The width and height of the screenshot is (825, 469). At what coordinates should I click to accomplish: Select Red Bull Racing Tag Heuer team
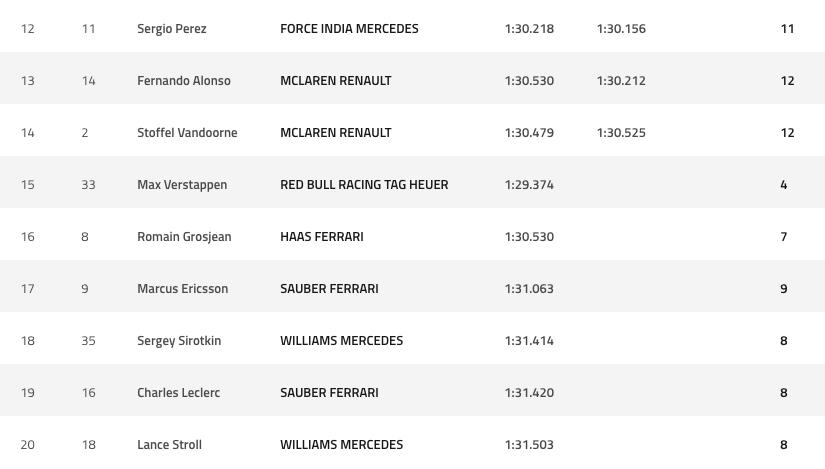[364, 185]
